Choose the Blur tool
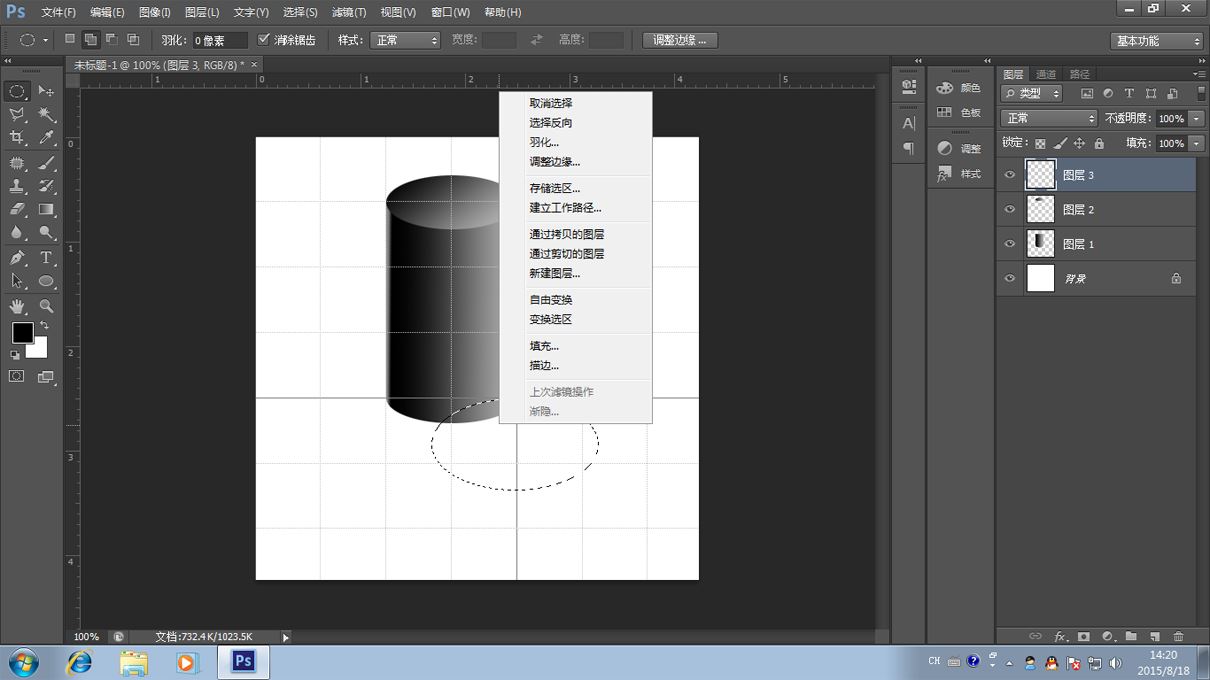The image size is (1210, 680). [x=17, y=233]
